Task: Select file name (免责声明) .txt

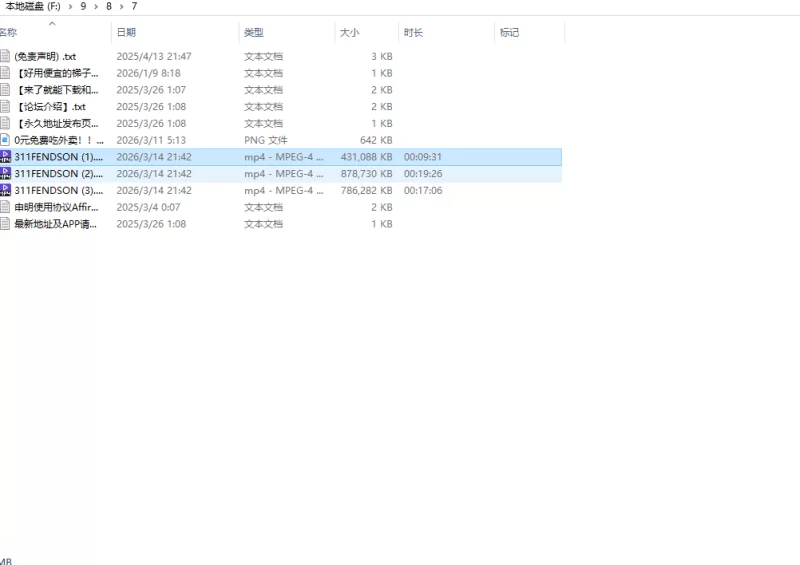Action: coord(45,56)
